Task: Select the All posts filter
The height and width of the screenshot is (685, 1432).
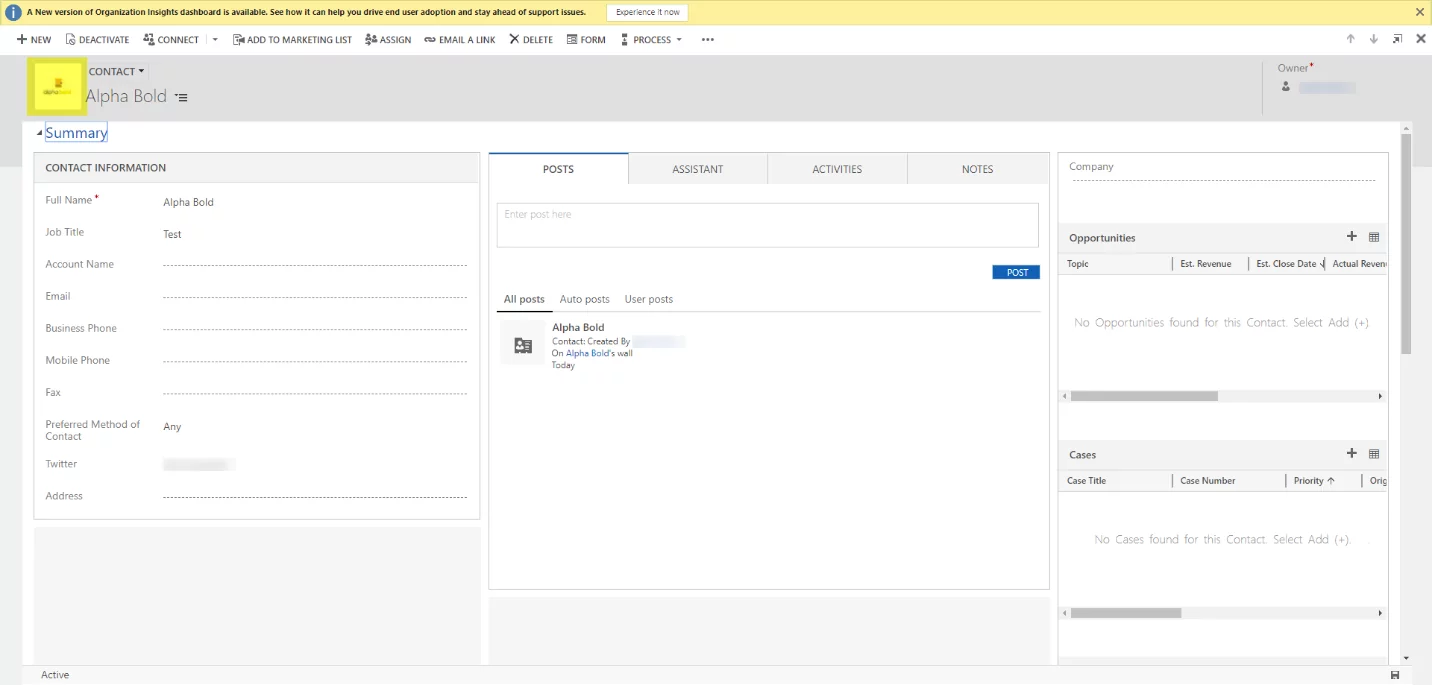Action: pyautogui.click(x=524, y=299)
